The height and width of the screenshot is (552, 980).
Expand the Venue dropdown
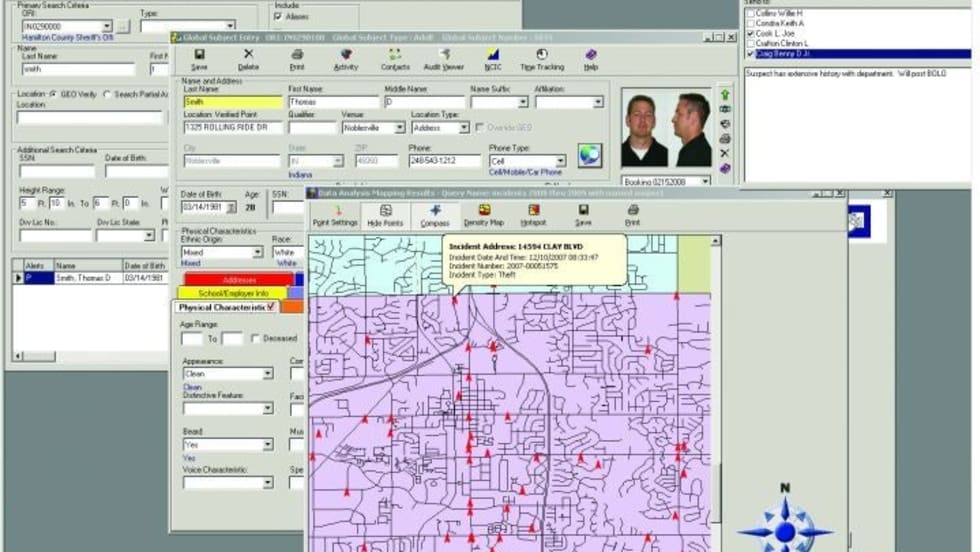[399, 128]
